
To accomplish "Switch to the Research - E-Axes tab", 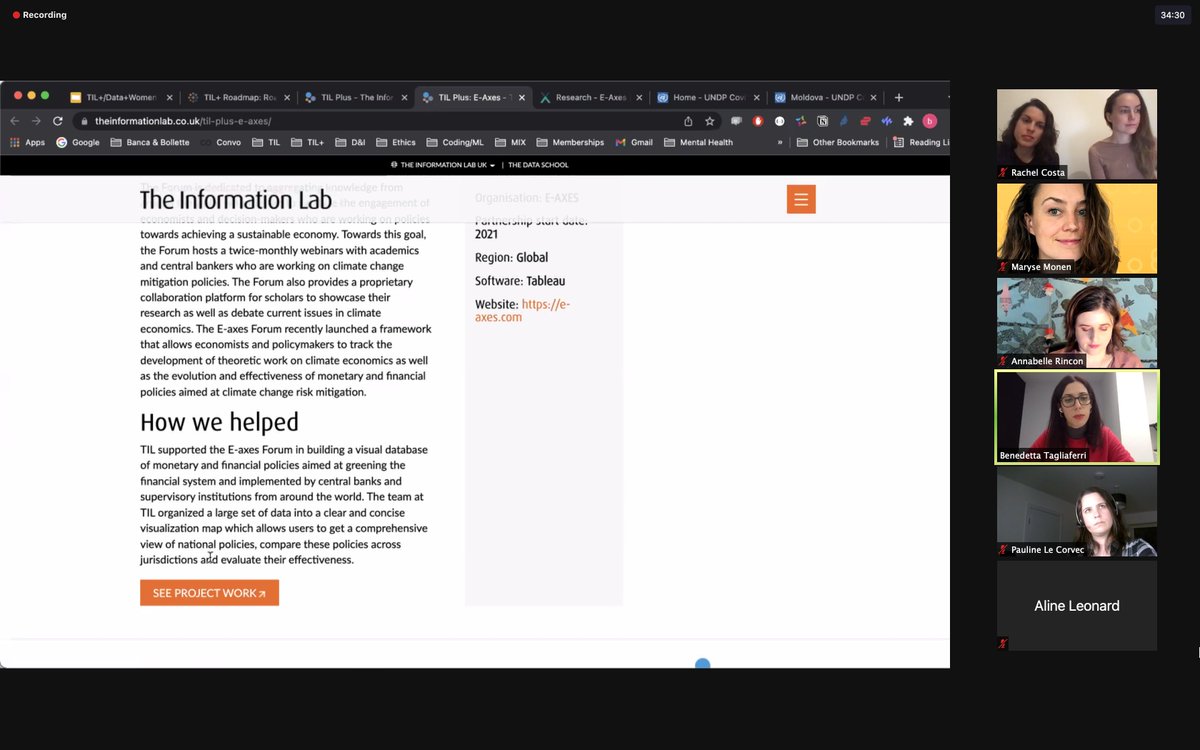I will 591,98.
